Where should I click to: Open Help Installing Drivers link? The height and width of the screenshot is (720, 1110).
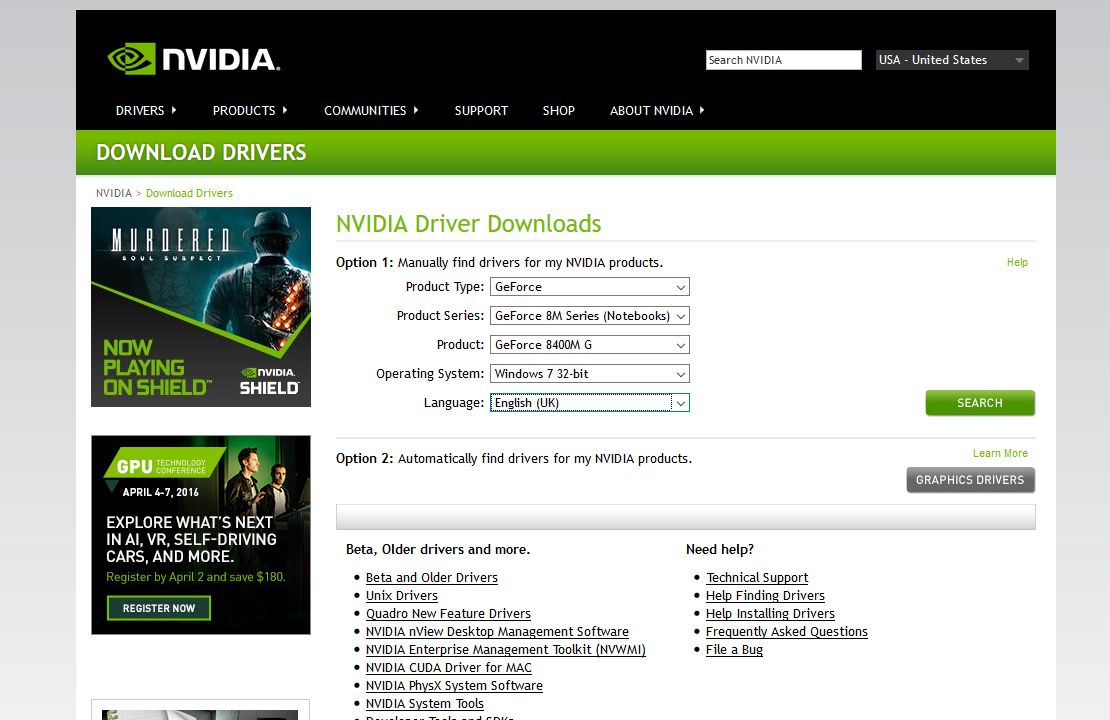(770, 614)
